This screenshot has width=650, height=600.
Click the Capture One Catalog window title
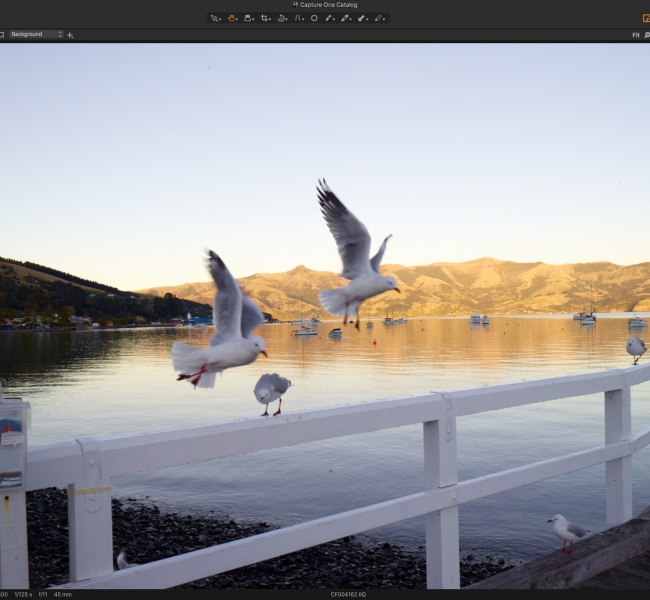click(x=325, y=5)
